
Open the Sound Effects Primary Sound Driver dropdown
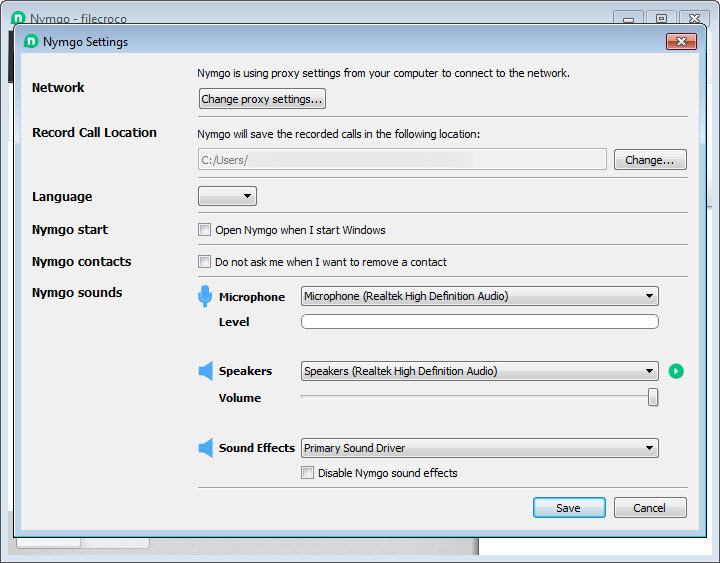[480, 448]
